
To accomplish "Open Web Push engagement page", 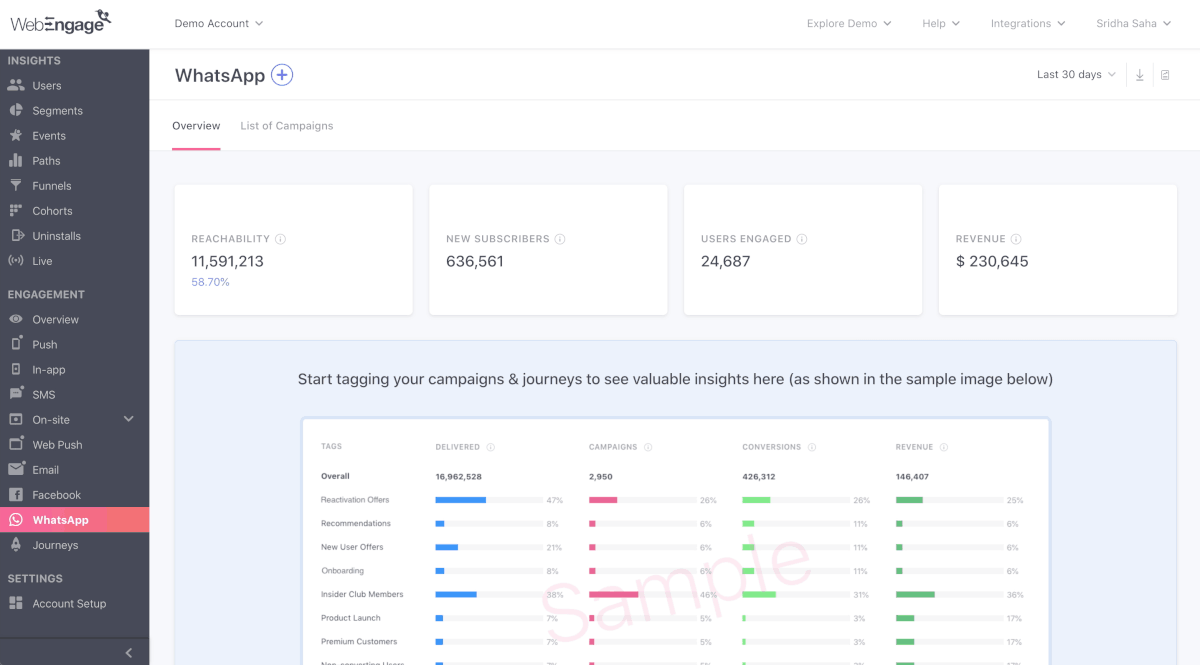I will tap(57, 445).
